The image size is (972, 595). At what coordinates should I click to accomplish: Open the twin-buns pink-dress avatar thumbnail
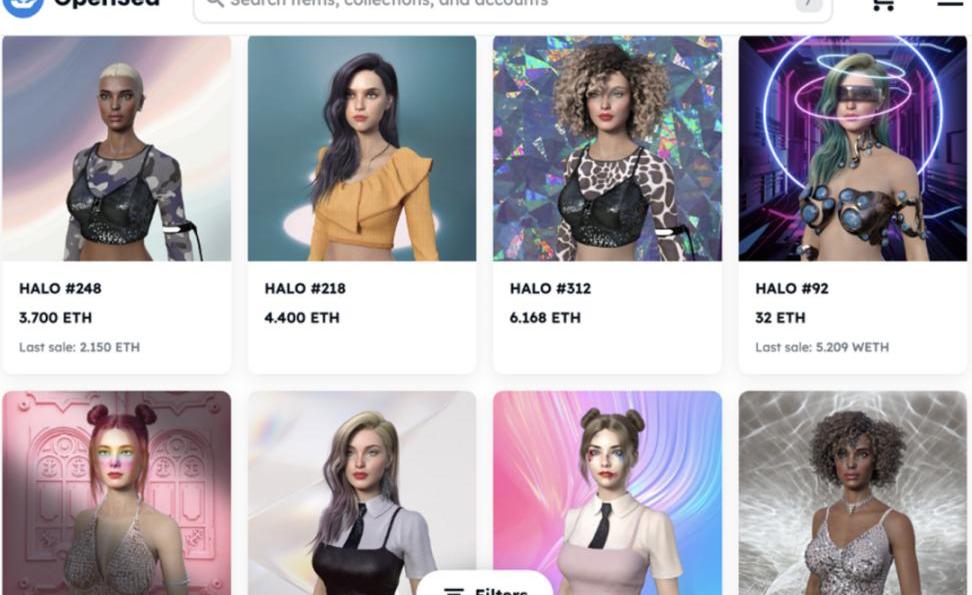pos(608,493)
